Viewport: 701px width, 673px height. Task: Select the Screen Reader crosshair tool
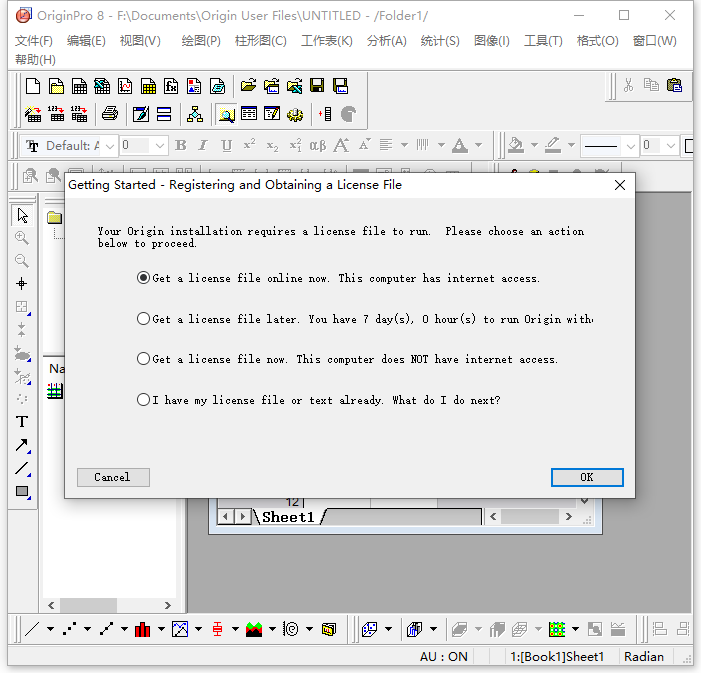(21, 284)
